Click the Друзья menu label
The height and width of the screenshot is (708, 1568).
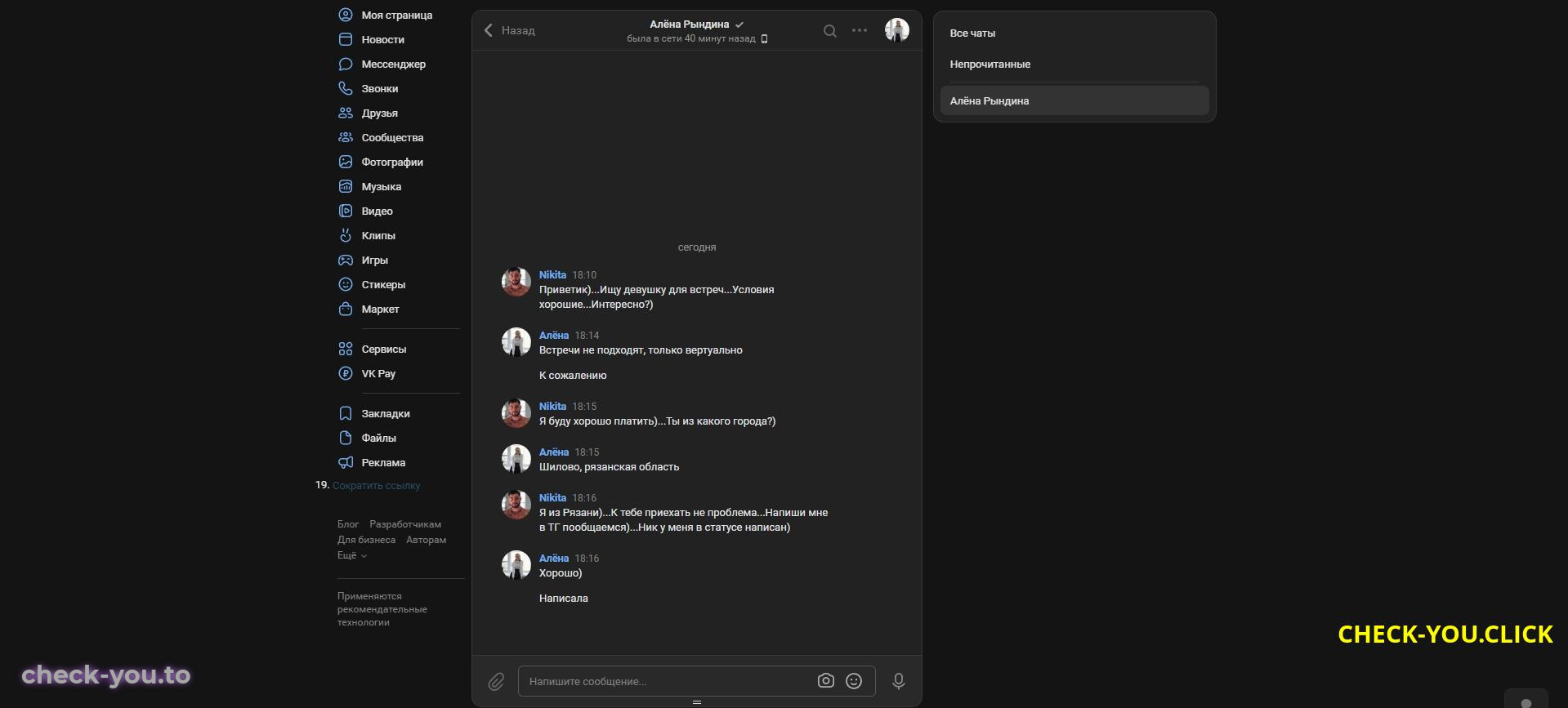pos(380,114)
